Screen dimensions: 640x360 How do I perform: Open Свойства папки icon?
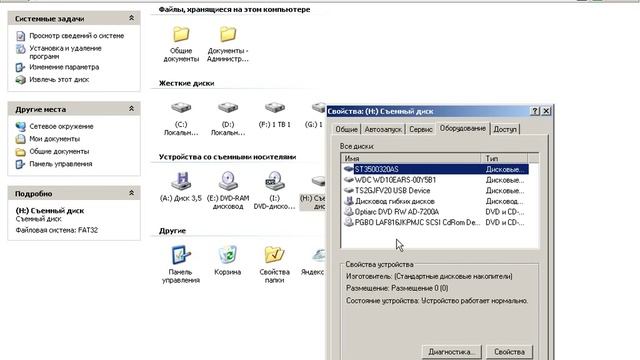point(274,255)
